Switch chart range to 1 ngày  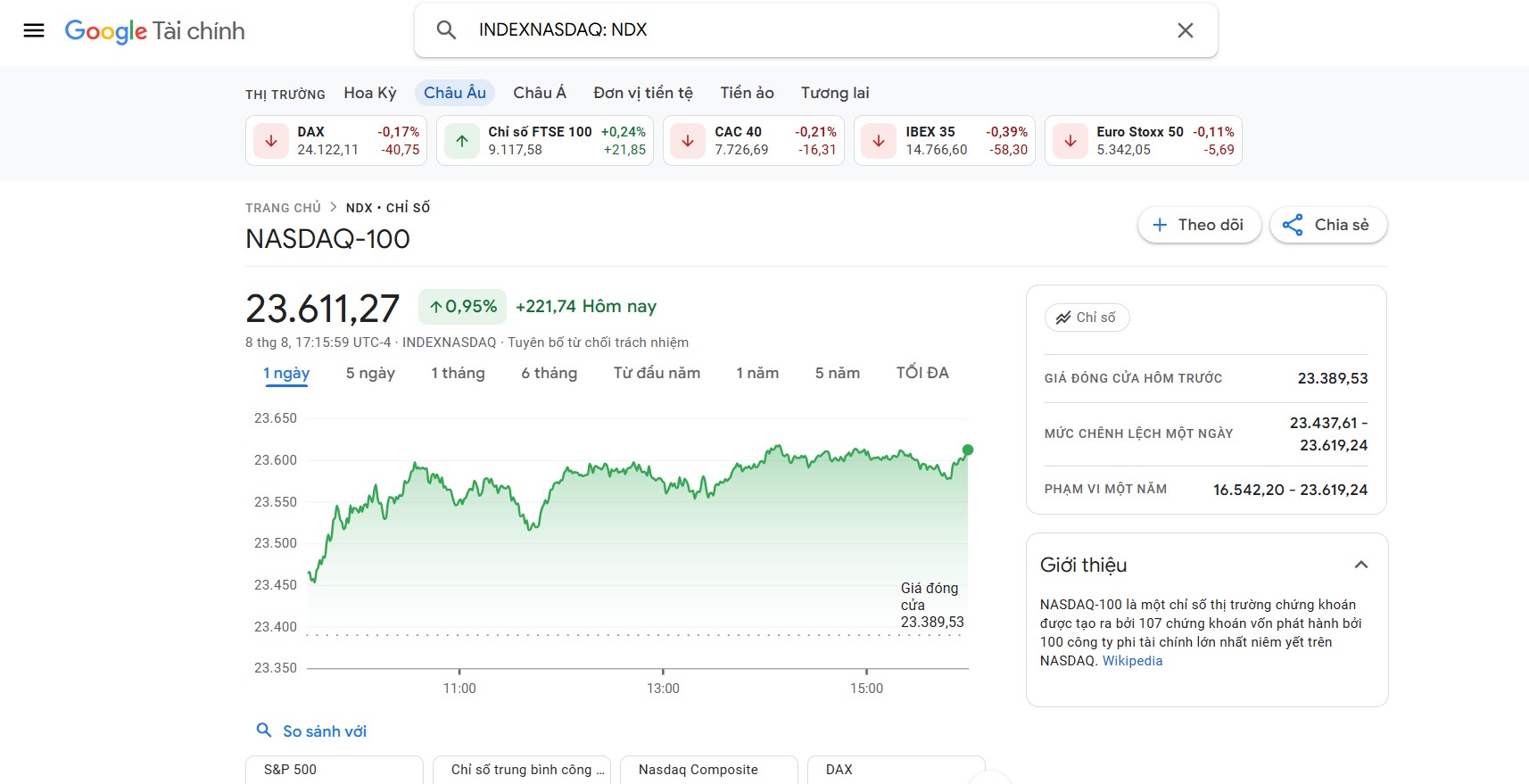286,374
